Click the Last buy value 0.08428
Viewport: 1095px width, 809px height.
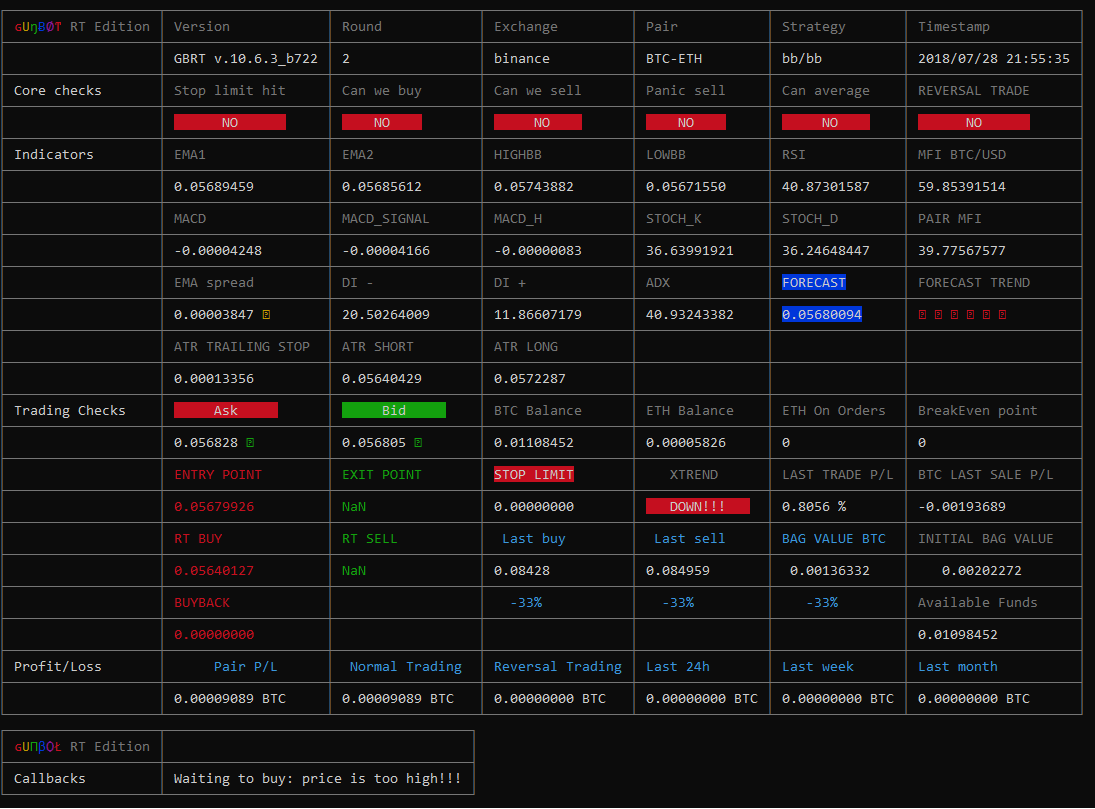coord(522,571)
